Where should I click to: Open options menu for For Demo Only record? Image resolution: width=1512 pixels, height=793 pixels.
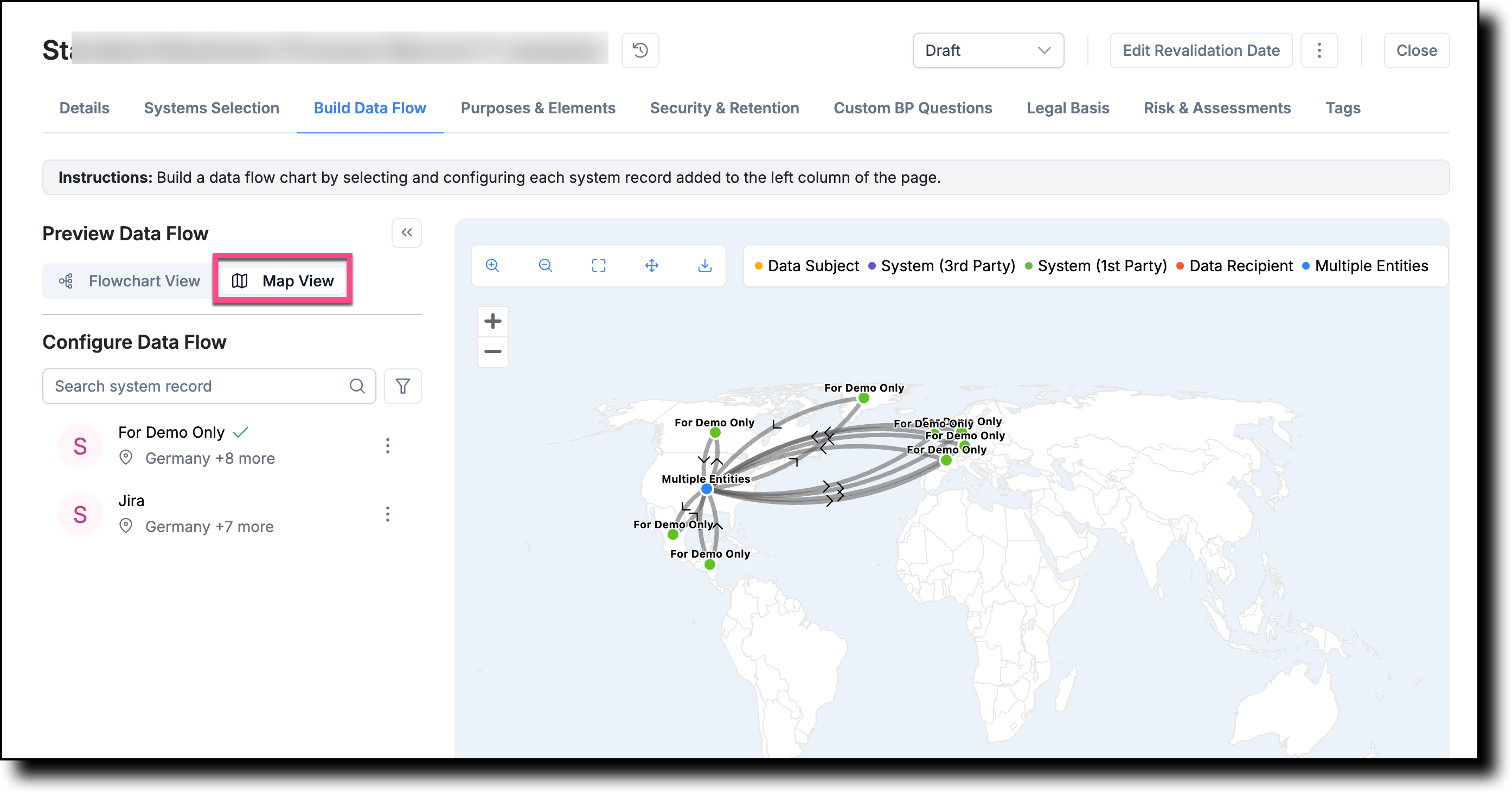[387, 445]
